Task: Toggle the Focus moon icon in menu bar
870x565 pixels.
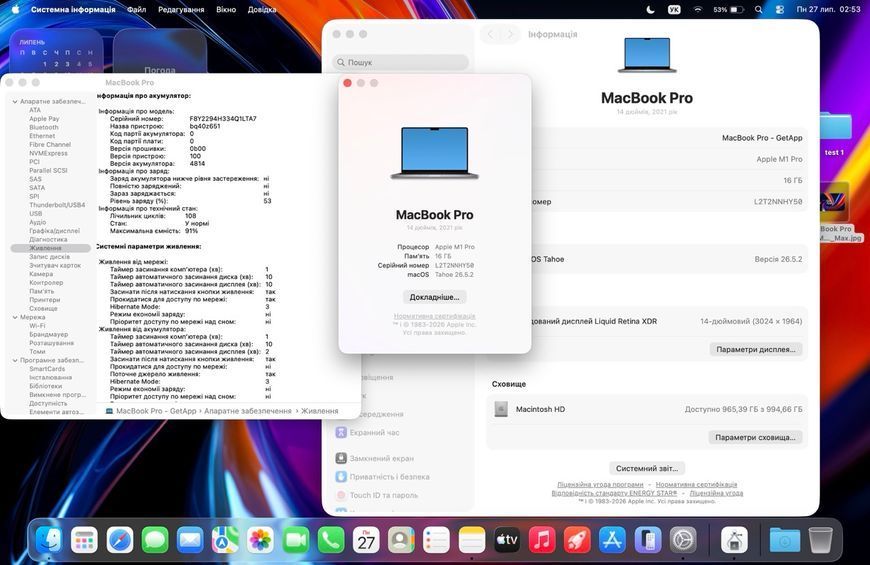Action: [x=651, y=9]
